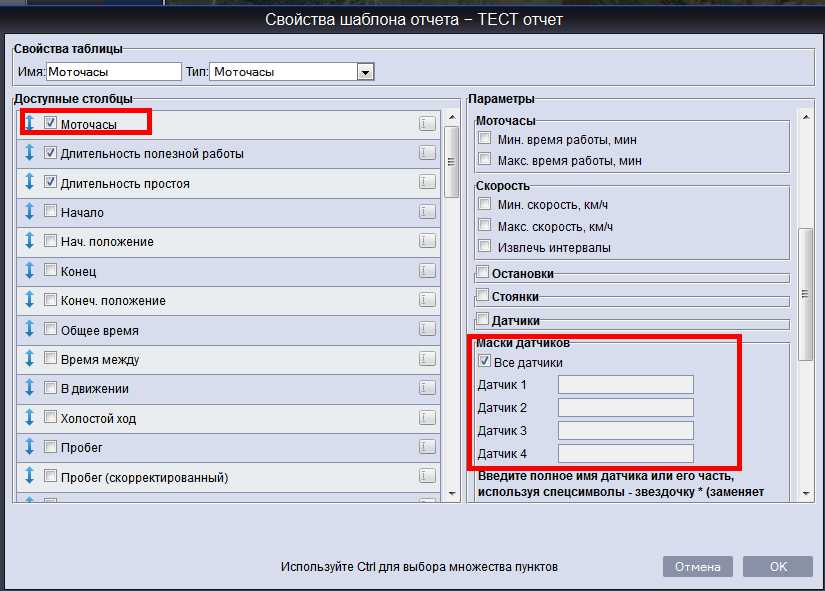Click the Датчик 4 mask field
The width and height of the screenshot is (825, 591).
[x=626, y=454]
